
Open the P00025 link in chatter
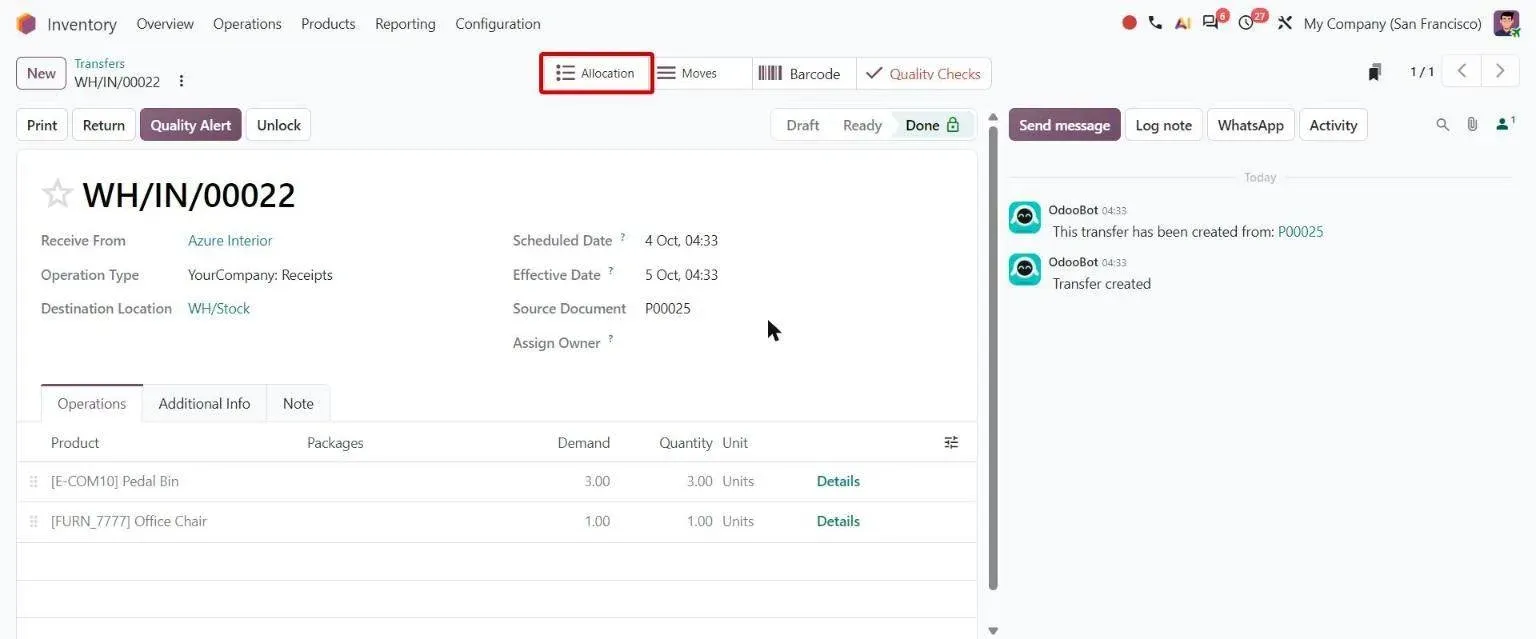tap(1300, 231)
